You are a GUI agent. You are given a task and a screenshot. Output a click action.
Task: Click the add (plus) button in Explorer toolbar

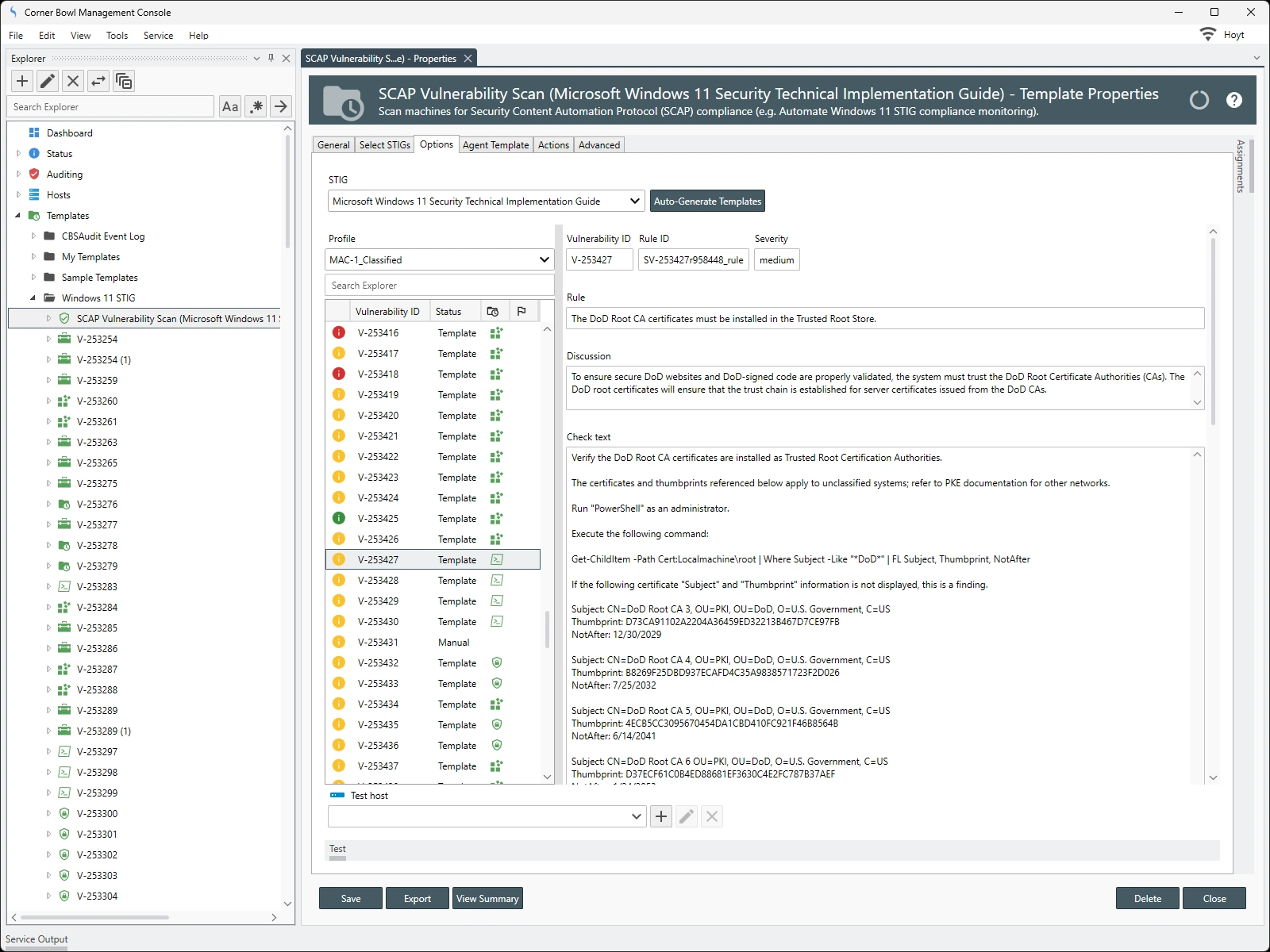22,81
